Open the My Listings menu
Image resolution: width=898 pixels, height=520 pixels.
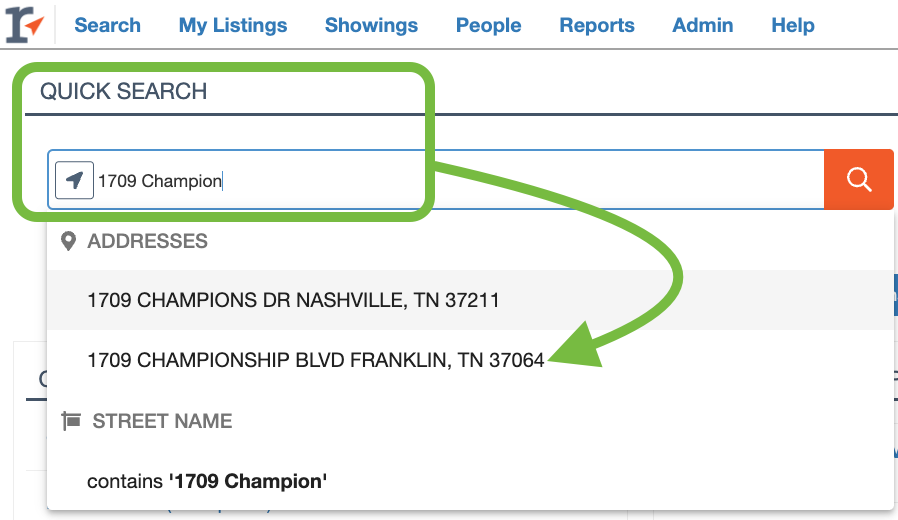233,25
